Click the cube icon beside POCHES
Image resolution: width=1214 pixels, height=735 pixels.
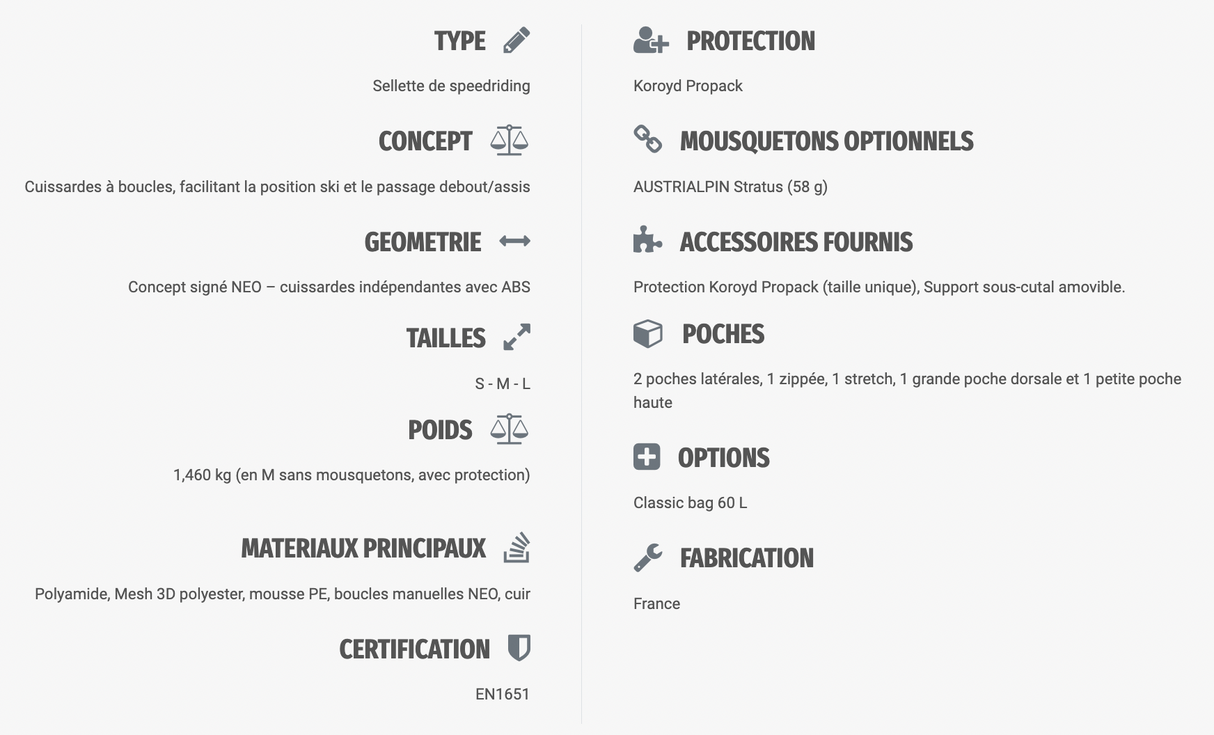click(648, 333)
